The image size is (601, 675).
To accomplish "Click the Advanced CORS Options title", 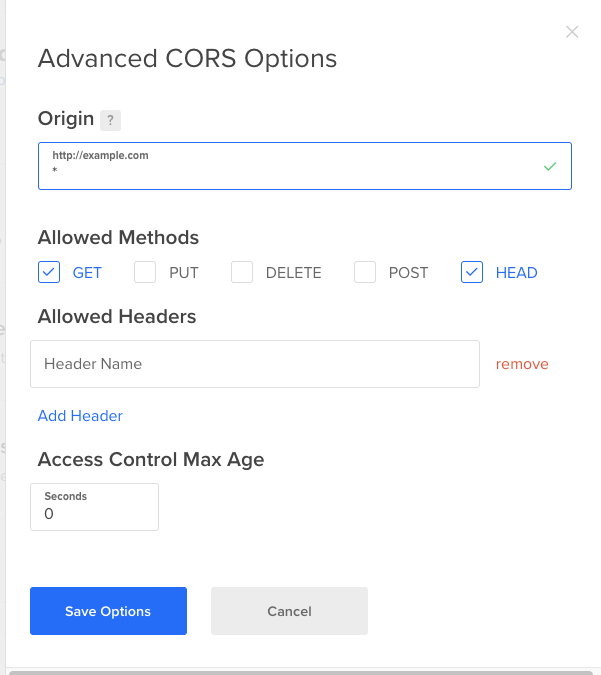I will point(188,59).
